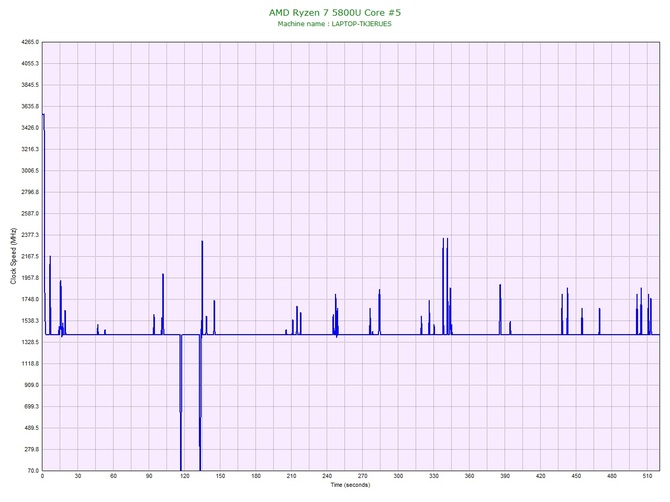670x502 pixels.
Task: Click the 480 tick on time axis
Action: 611,476
